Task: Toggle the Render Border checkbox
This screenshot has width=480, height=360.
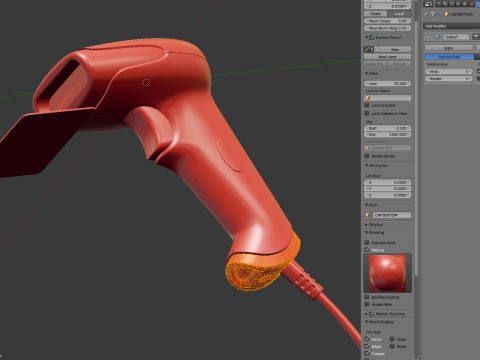Action: (367, 156)
